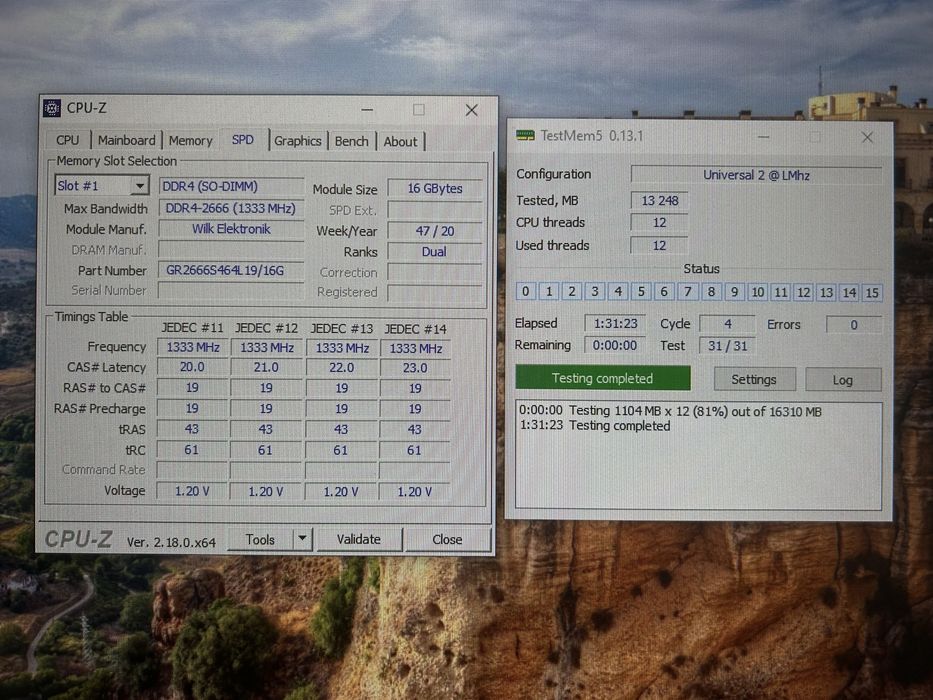Open the CPU tab in CPU-Z
The width and height of the screenshot is (933, 700).
tap(67, 140)
